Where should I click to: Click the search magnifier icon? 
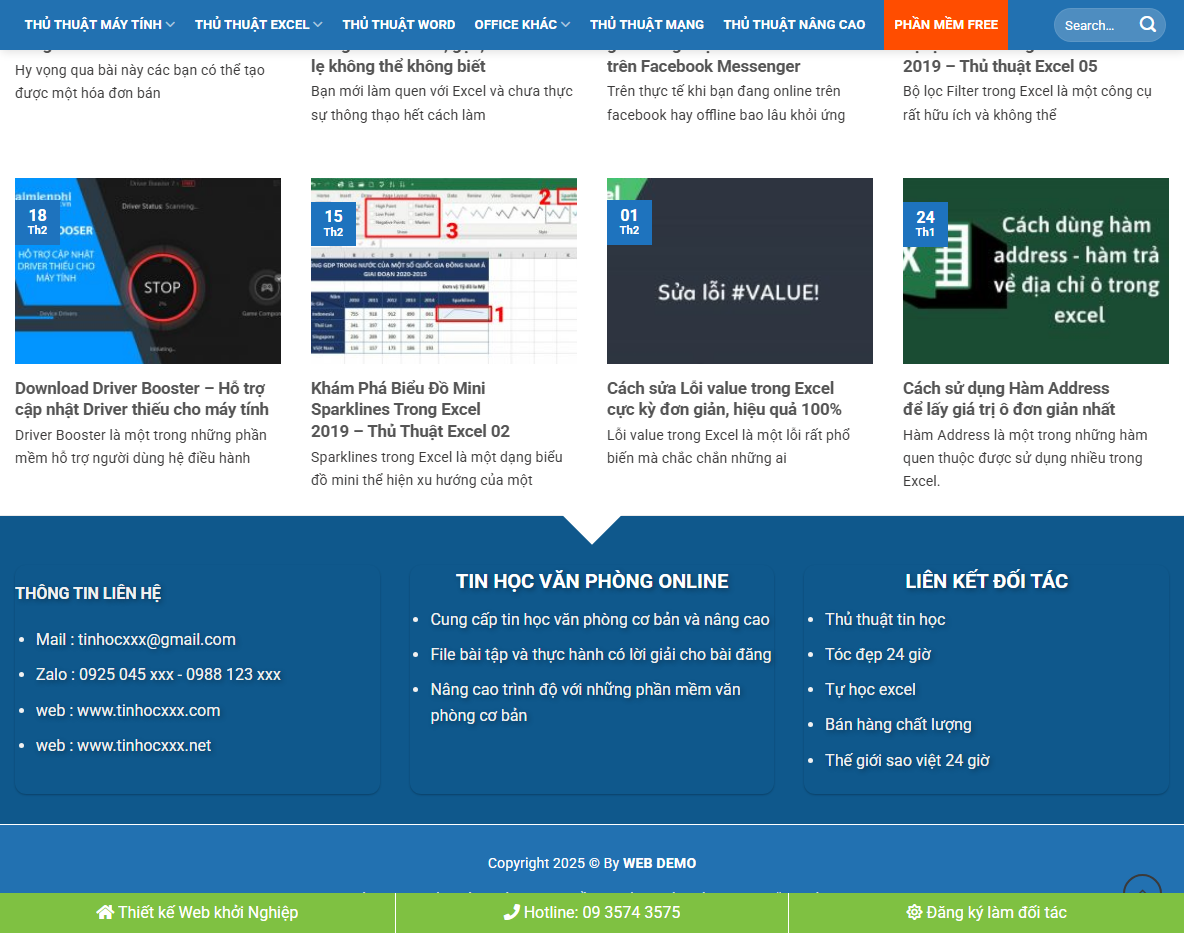(1148, 25)
